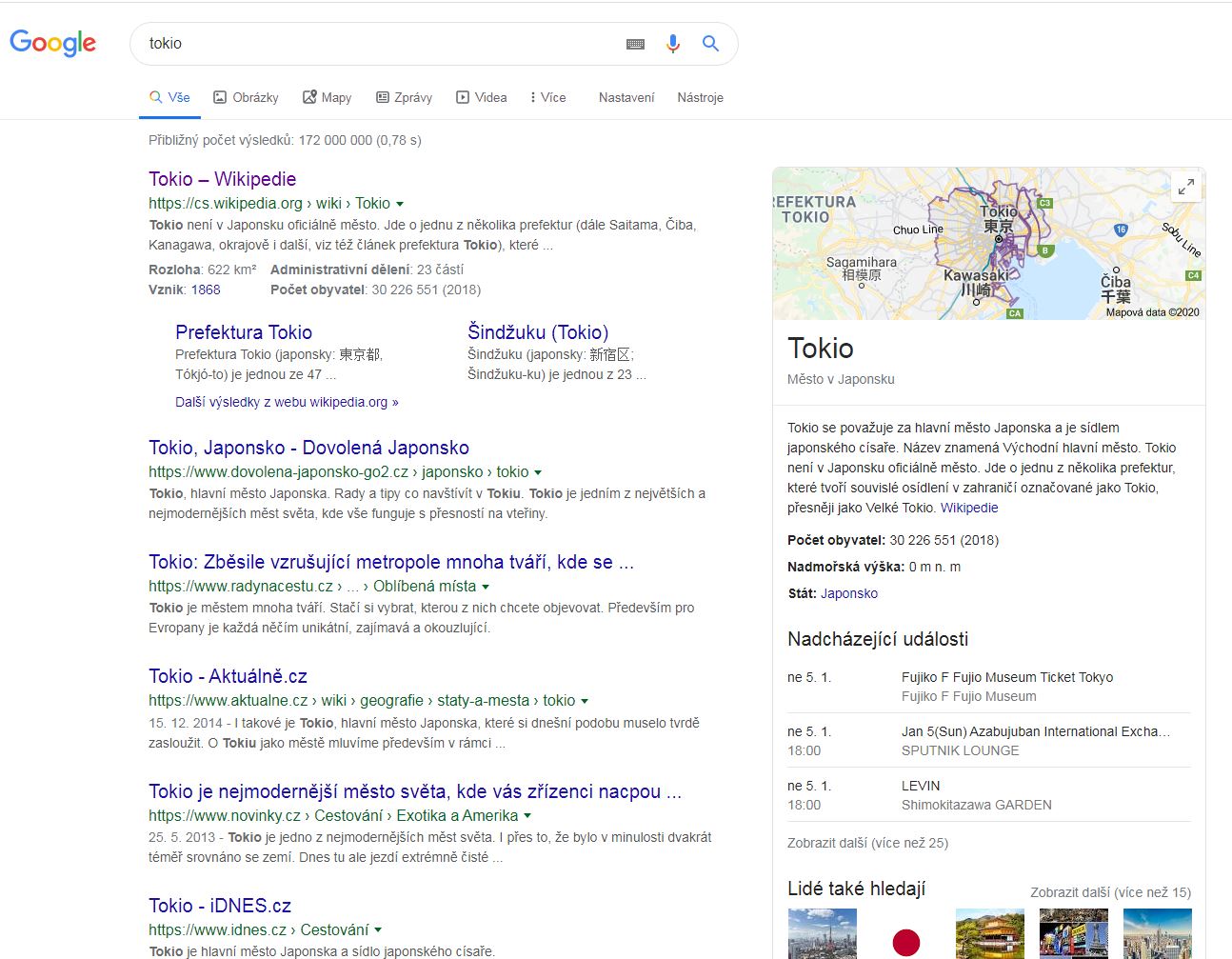Open dropdown arrow next to idnes.cz URL

point(378,930)
